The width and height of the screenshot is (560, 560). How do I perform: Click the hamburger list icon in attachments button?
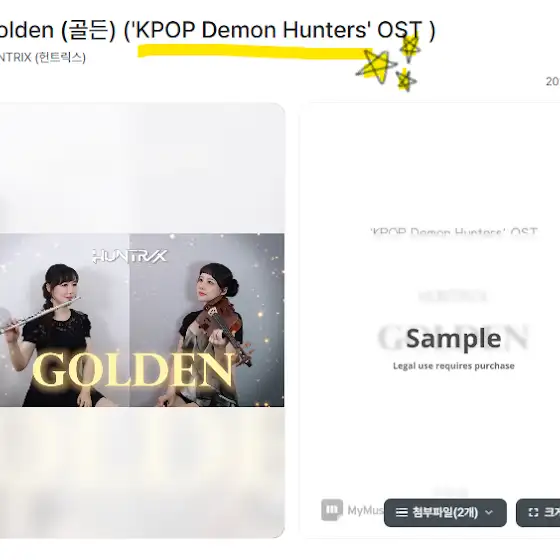click(401, 512)
